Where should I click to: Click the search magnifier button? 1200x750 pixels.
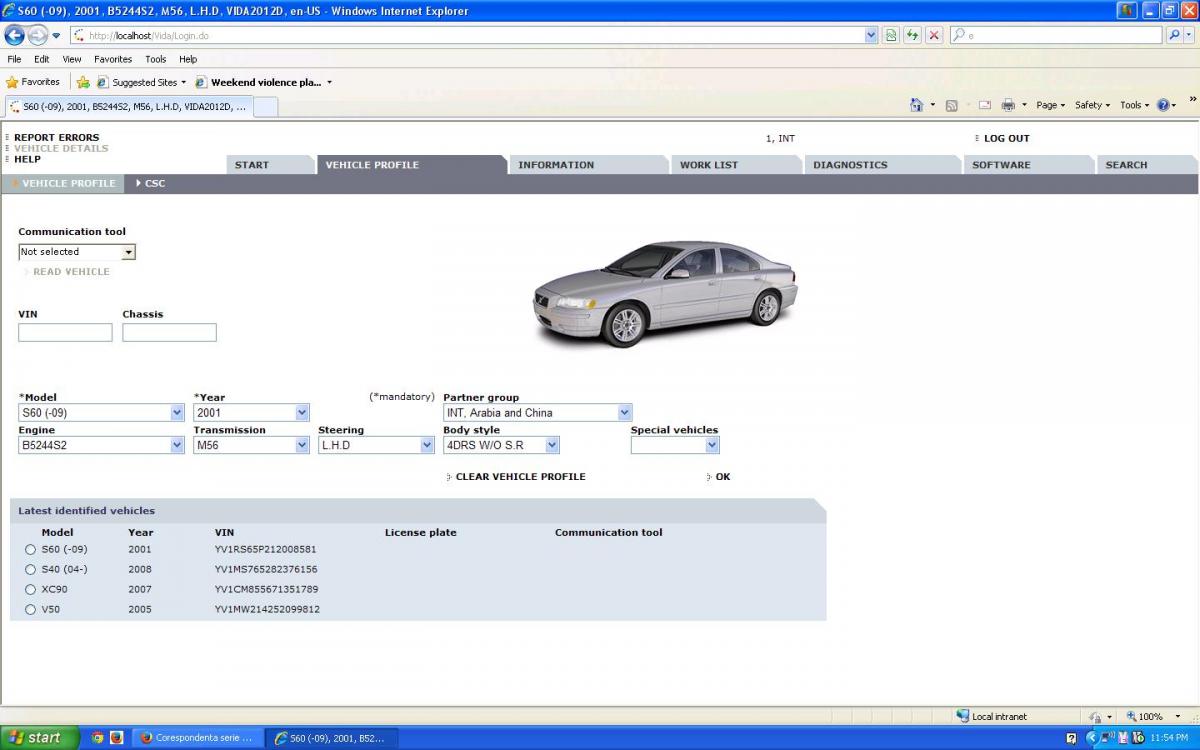coord(1176,35)
